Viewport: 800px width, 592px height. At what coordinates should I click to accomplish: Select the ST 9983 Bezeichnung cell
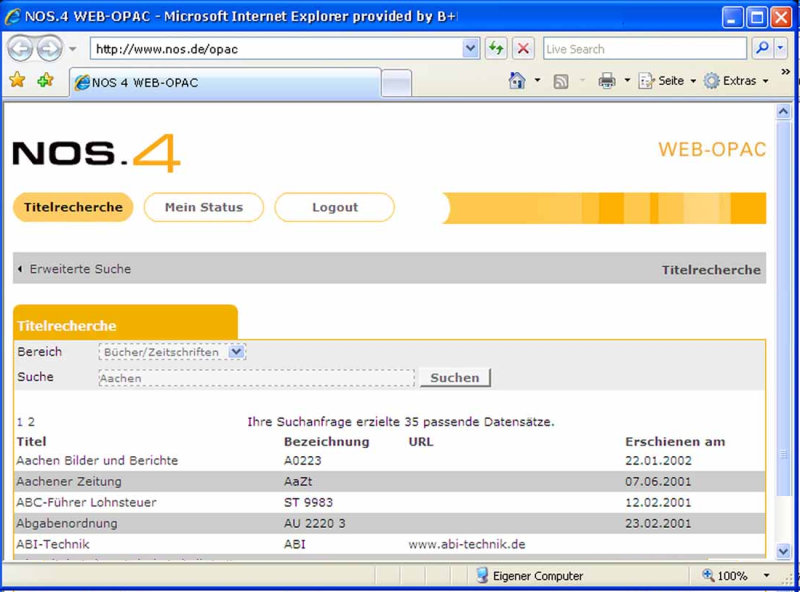308,502
